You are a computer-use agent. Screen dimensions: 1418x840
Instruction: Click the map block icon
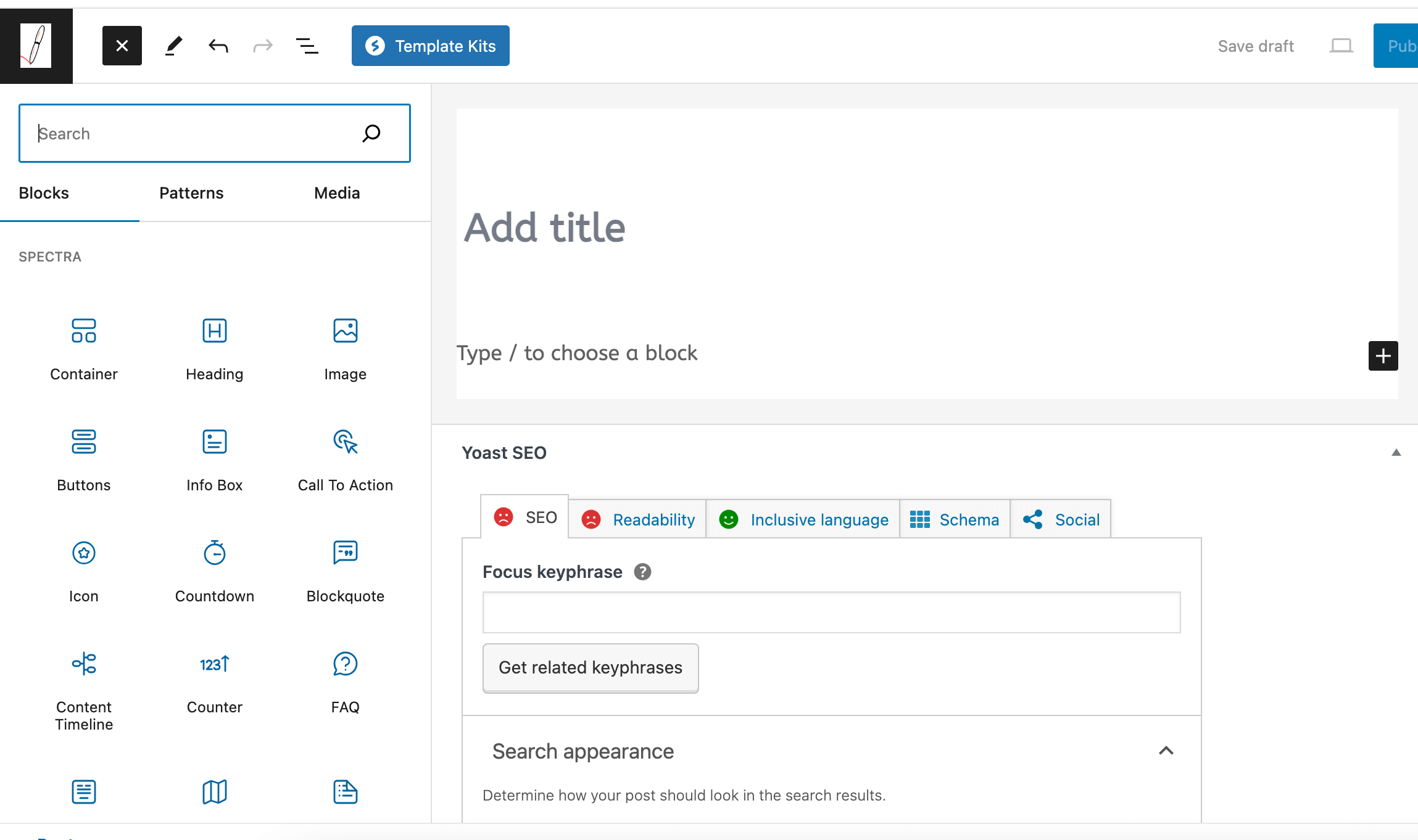click(x=215, y=792)
